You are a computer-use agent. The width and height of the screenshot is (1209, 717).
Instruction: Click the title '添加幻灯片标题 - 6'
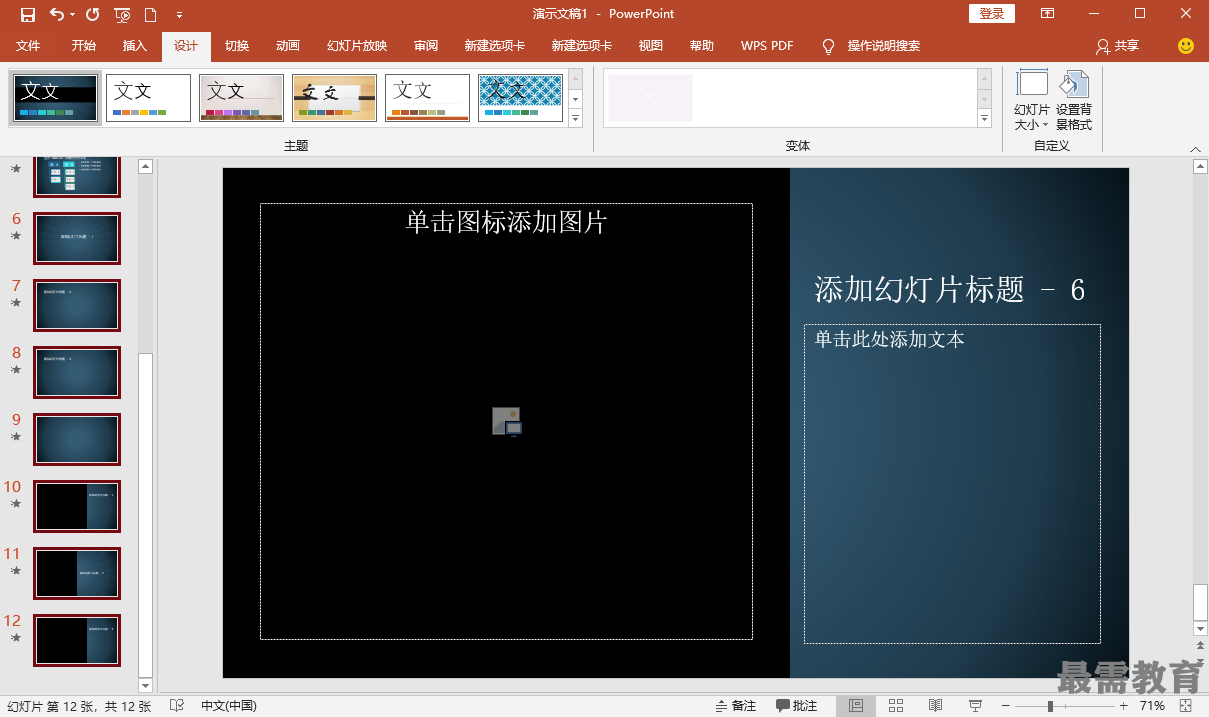click(x=950, y=289)
